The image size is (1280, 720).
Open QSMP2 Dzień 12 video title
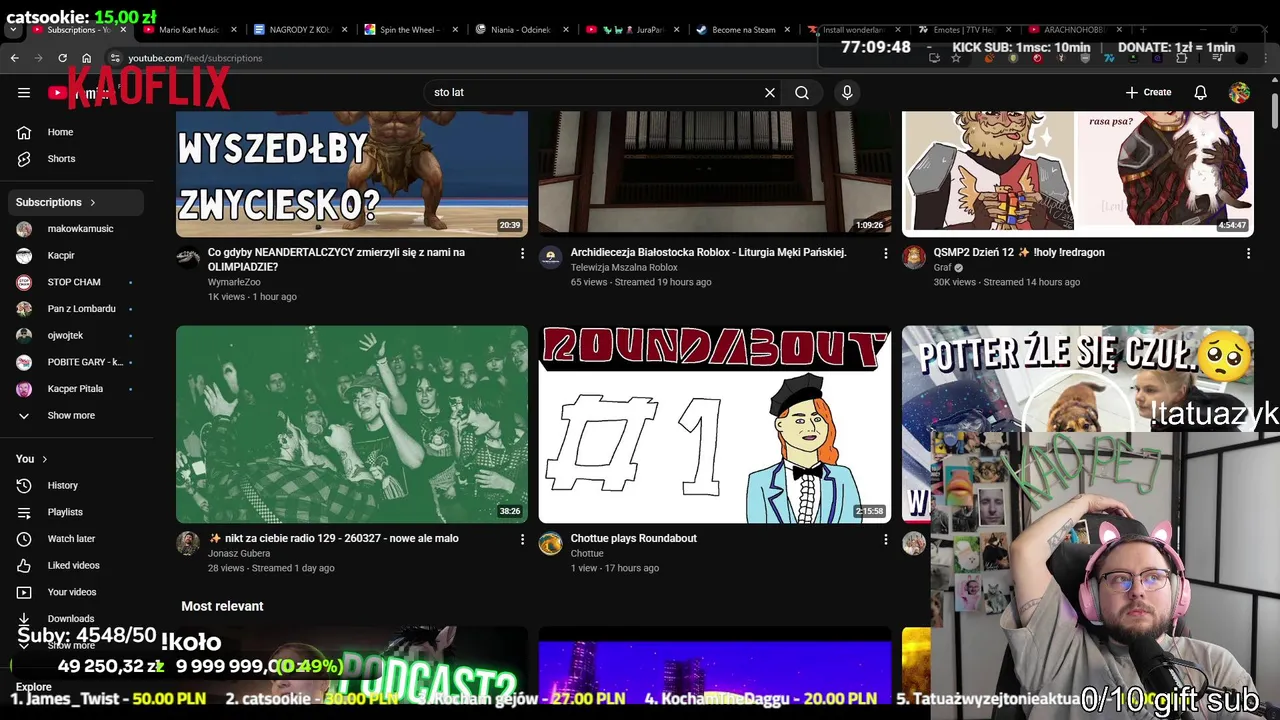click(x=1019, y=252)
